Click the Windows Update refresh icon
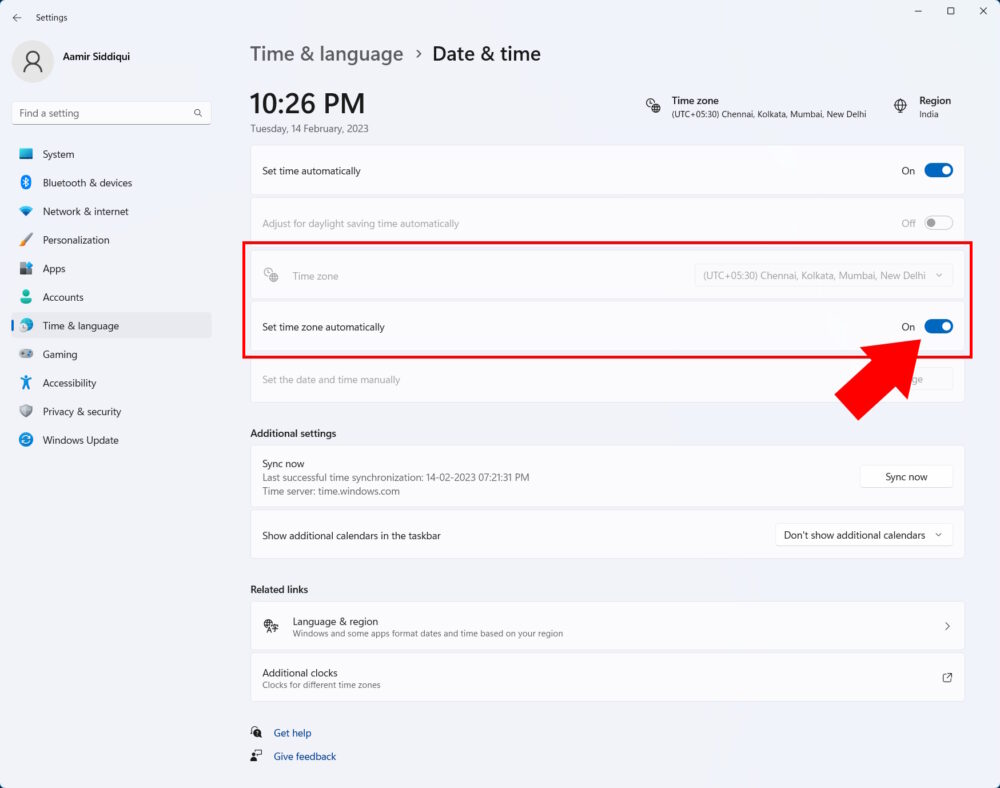1000x788 pixels. pos(26,440)
